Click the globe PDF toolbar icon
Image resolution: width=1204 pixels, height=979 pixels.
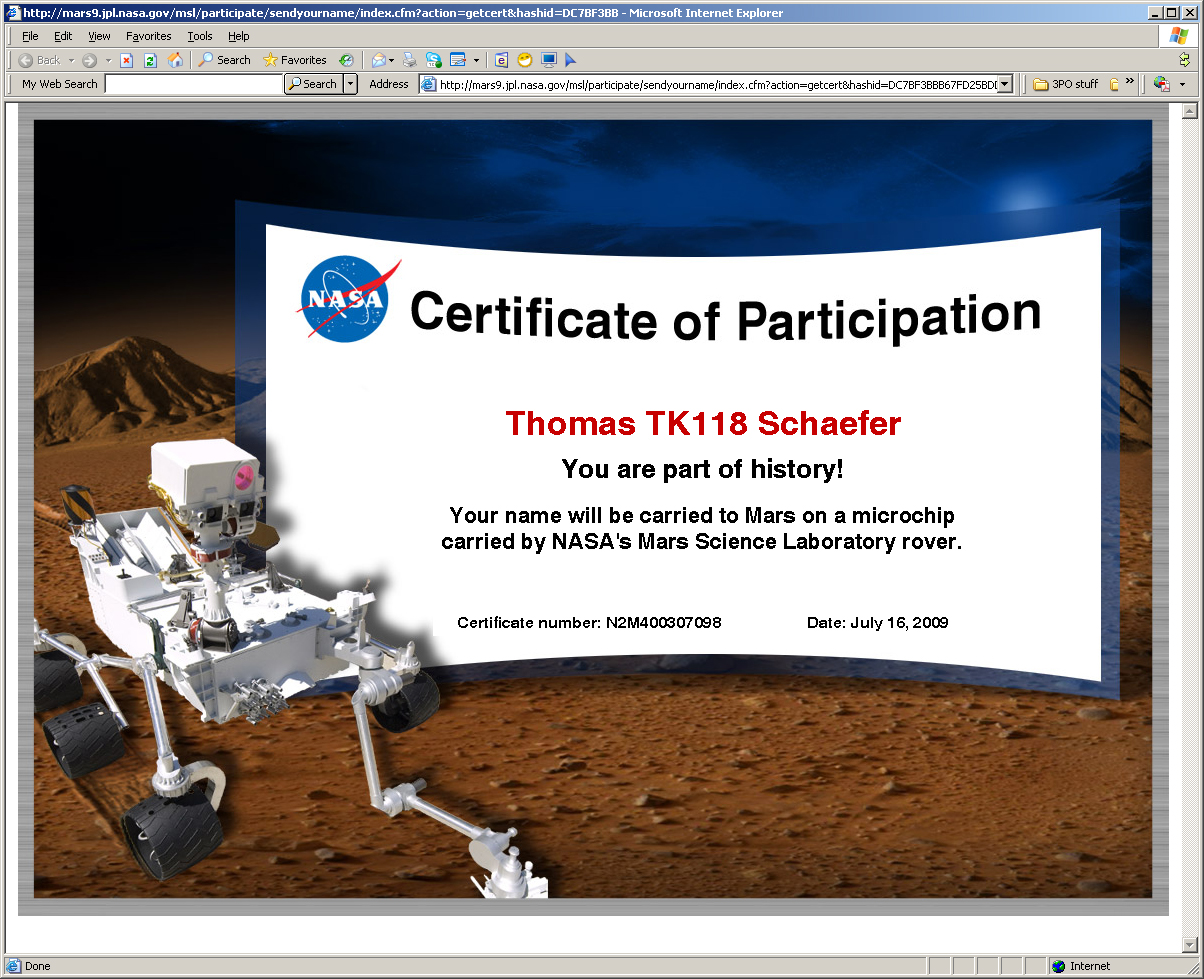(1162, 85)
